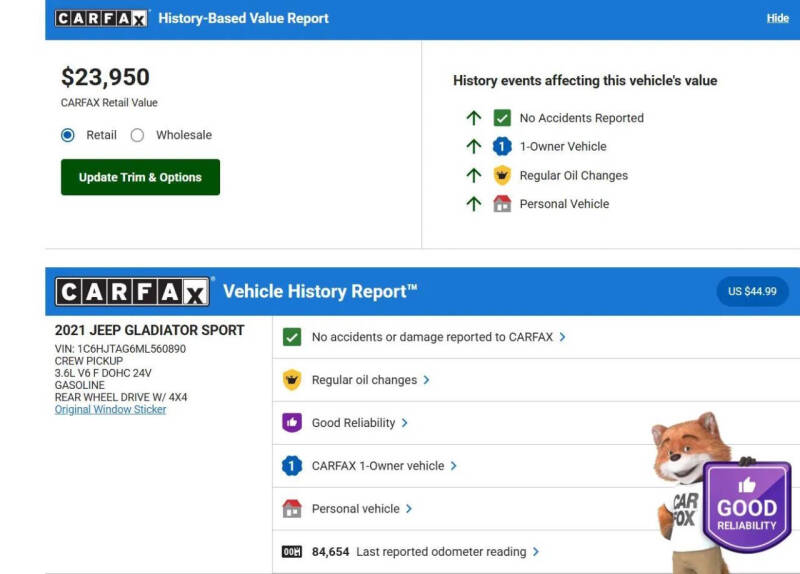The height and width of the screenshot is (574, 800).
Task: Click the CARFAX logo in Value Report header
Action: coord(102,18)
